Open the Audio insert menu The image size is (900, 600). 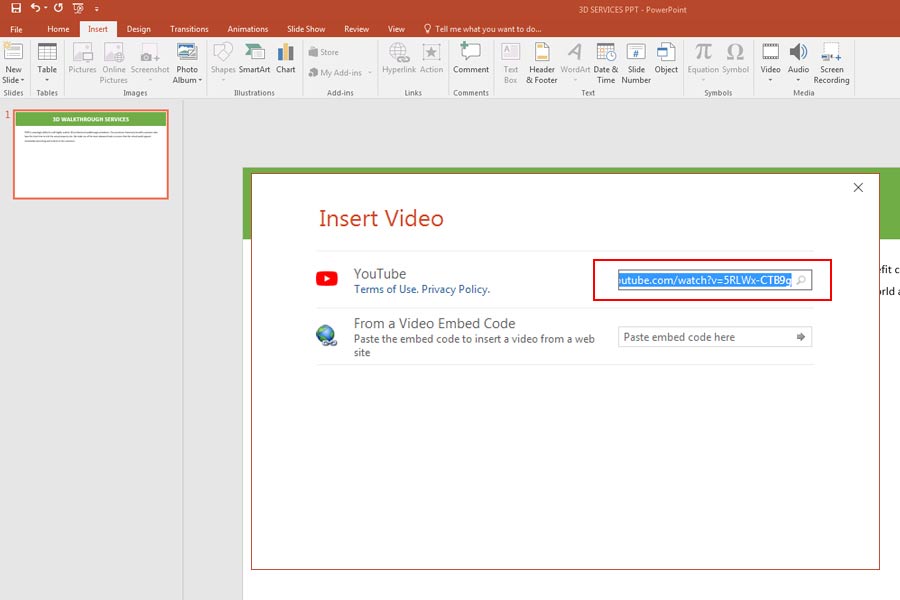pos(798,62)
